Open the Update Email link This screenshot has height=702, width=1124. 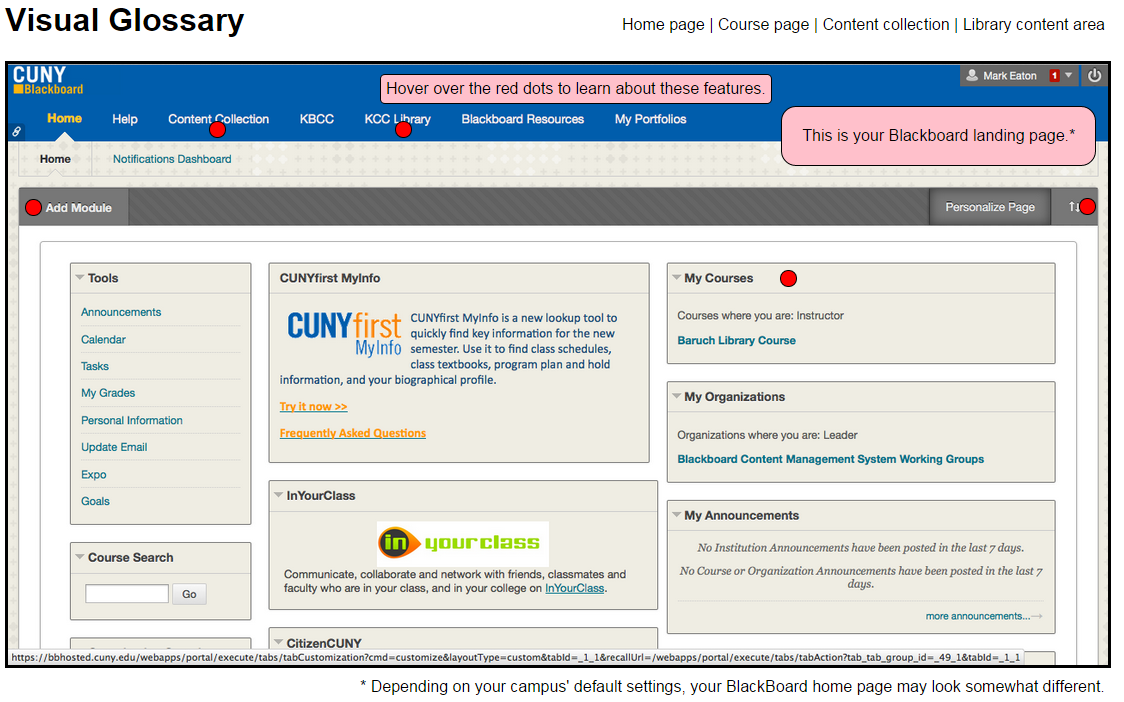tap(114, 447)
